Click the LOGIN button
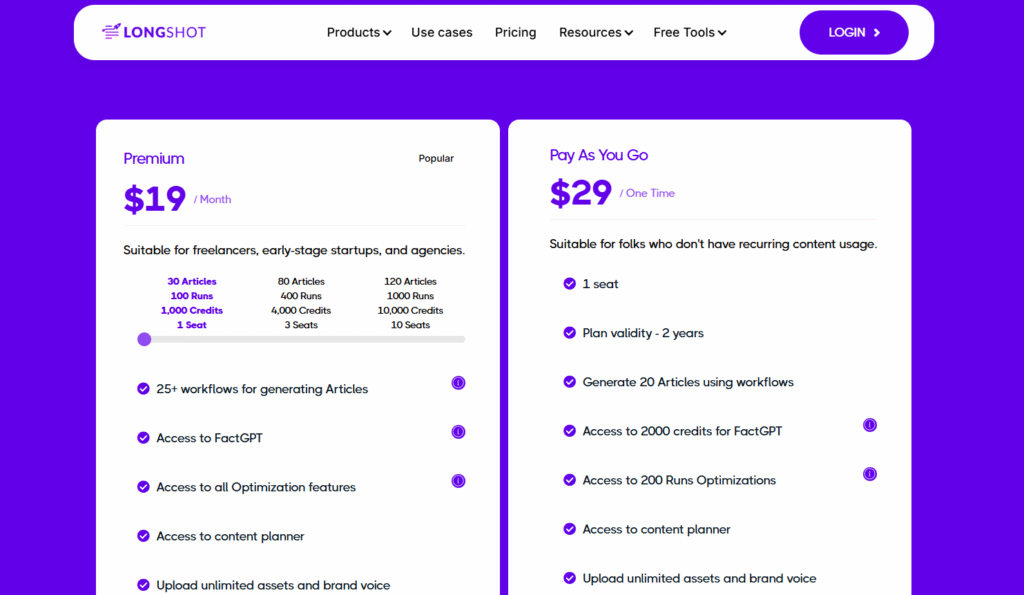Image resolution: width=1024 pixels, height=595 pixels. coord(854,32)
